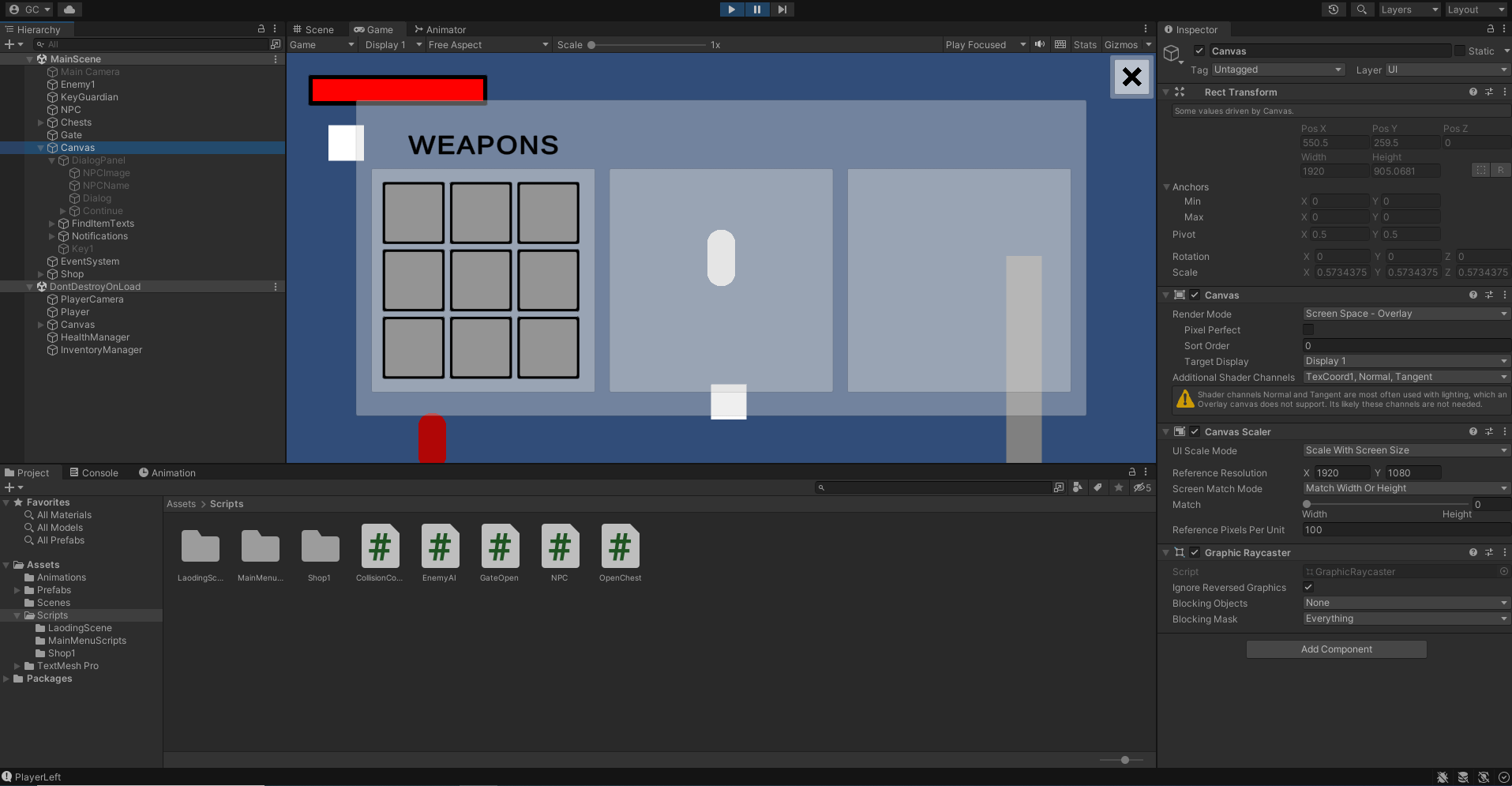Toggle the Canvas object active checkbox in Inspector
1512x786 pixels.
1199,51
